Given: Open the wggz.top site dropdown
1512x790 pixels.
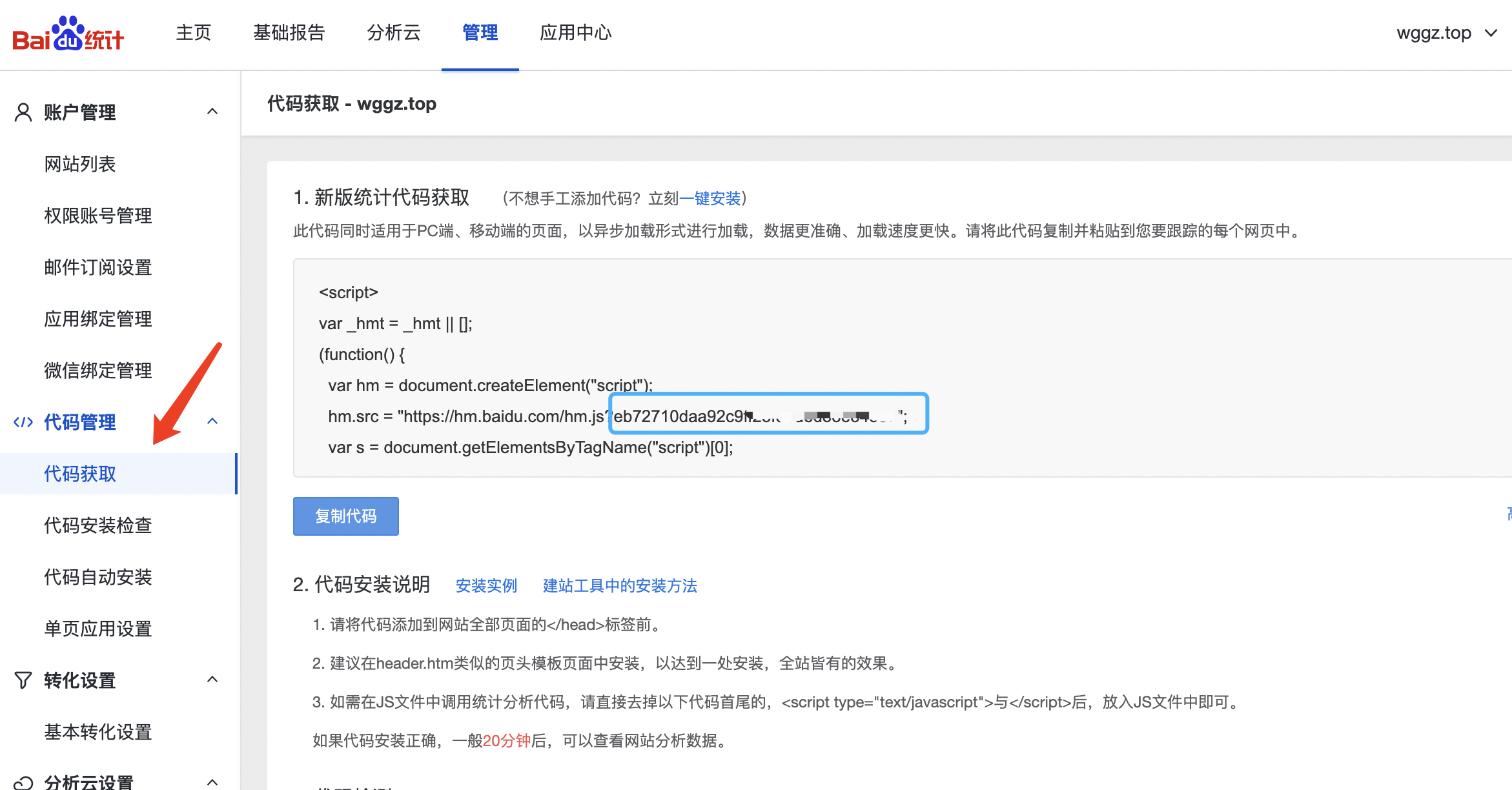Looking at the screenshot, I should coord(1446,33).
